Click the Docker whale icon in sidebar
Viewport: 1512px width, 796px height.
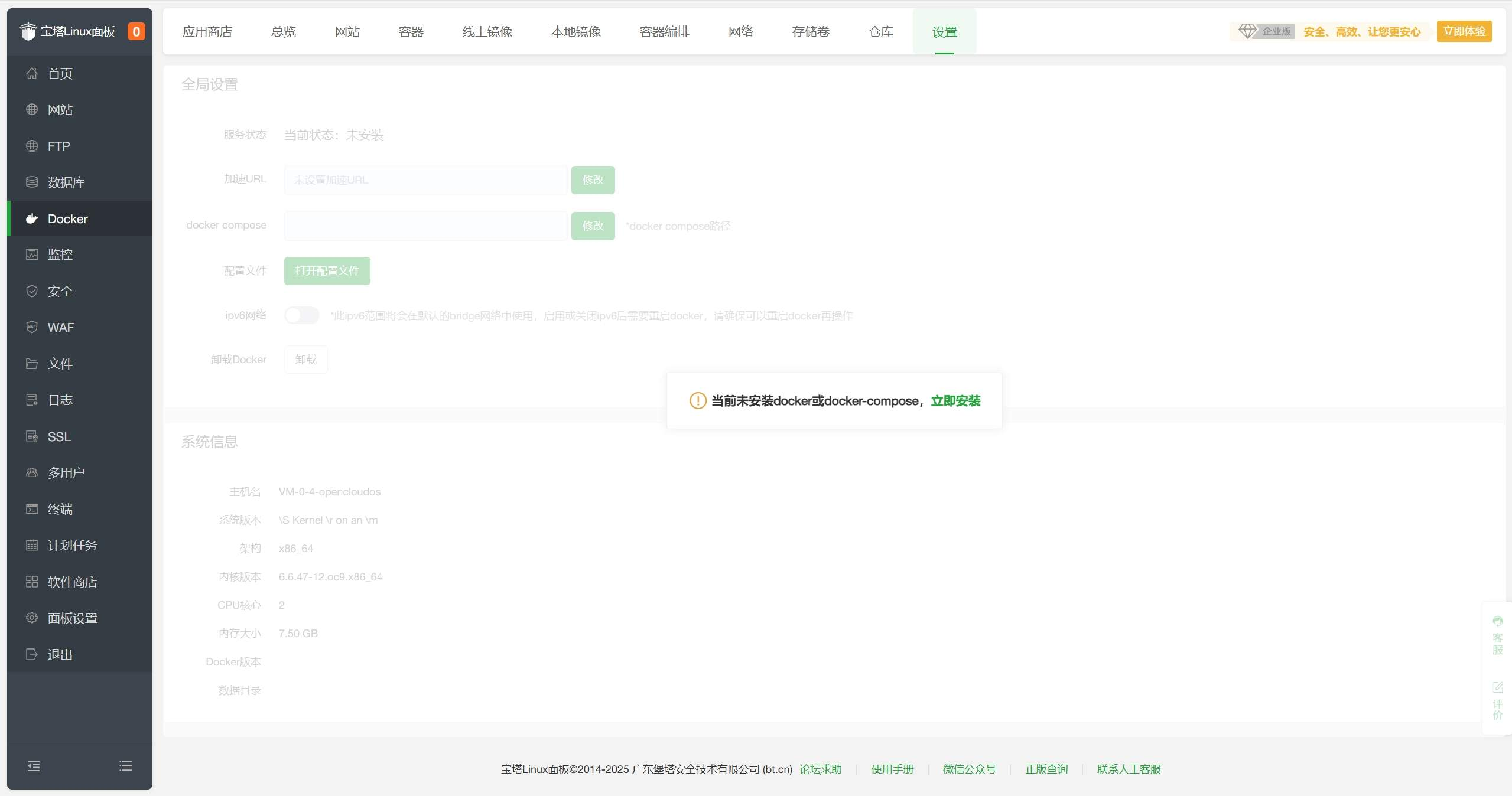click(x=32, y=219)
